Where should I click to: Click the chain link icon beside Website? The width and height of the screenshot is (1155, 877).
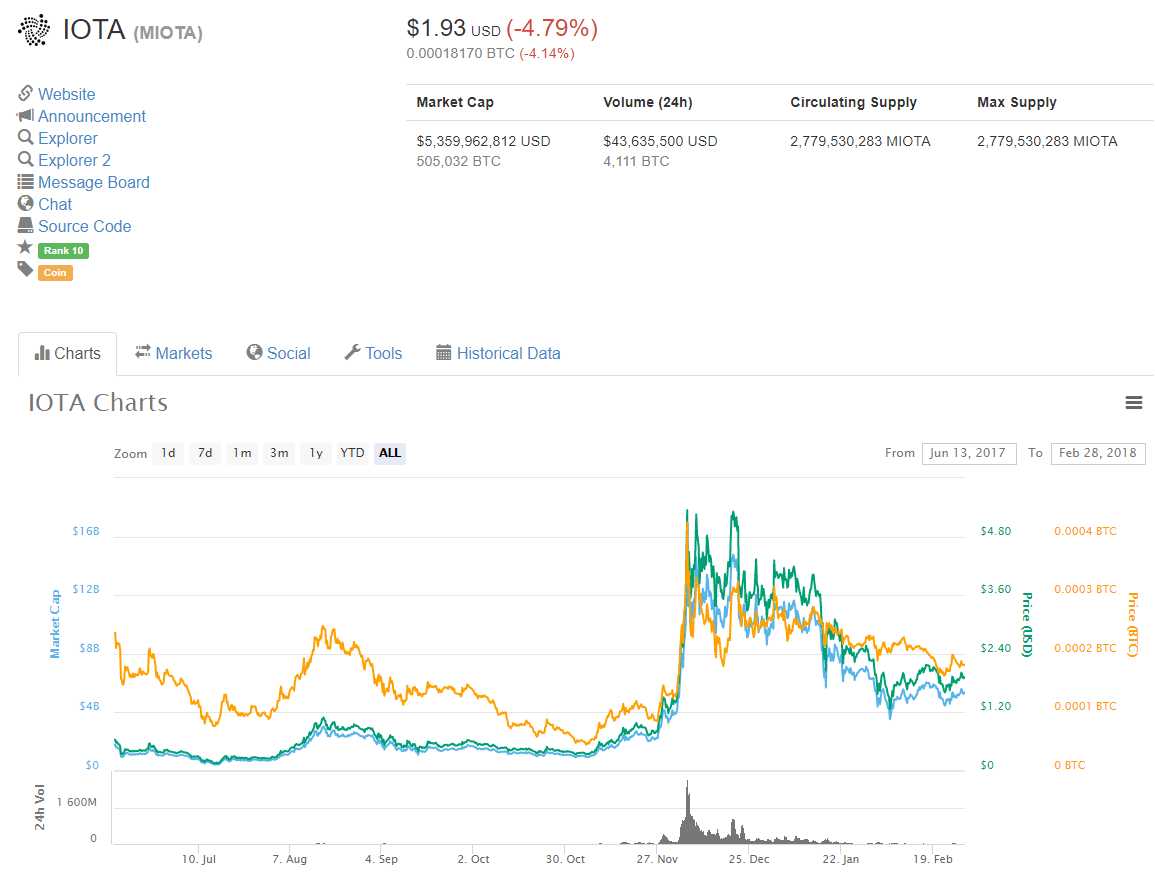(24, 93)
